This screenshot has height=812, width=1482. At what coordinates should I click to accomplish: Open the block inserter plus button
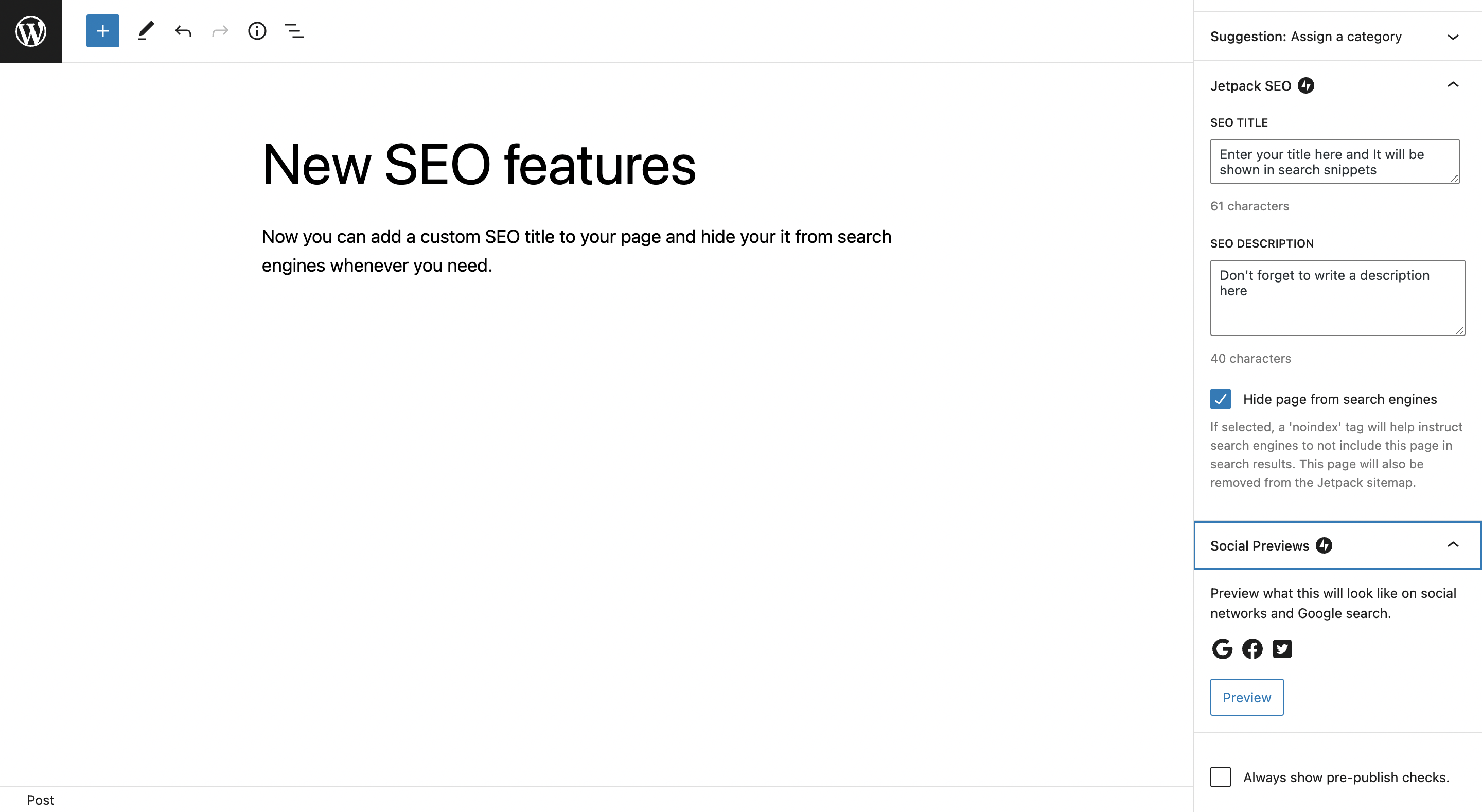102,31
